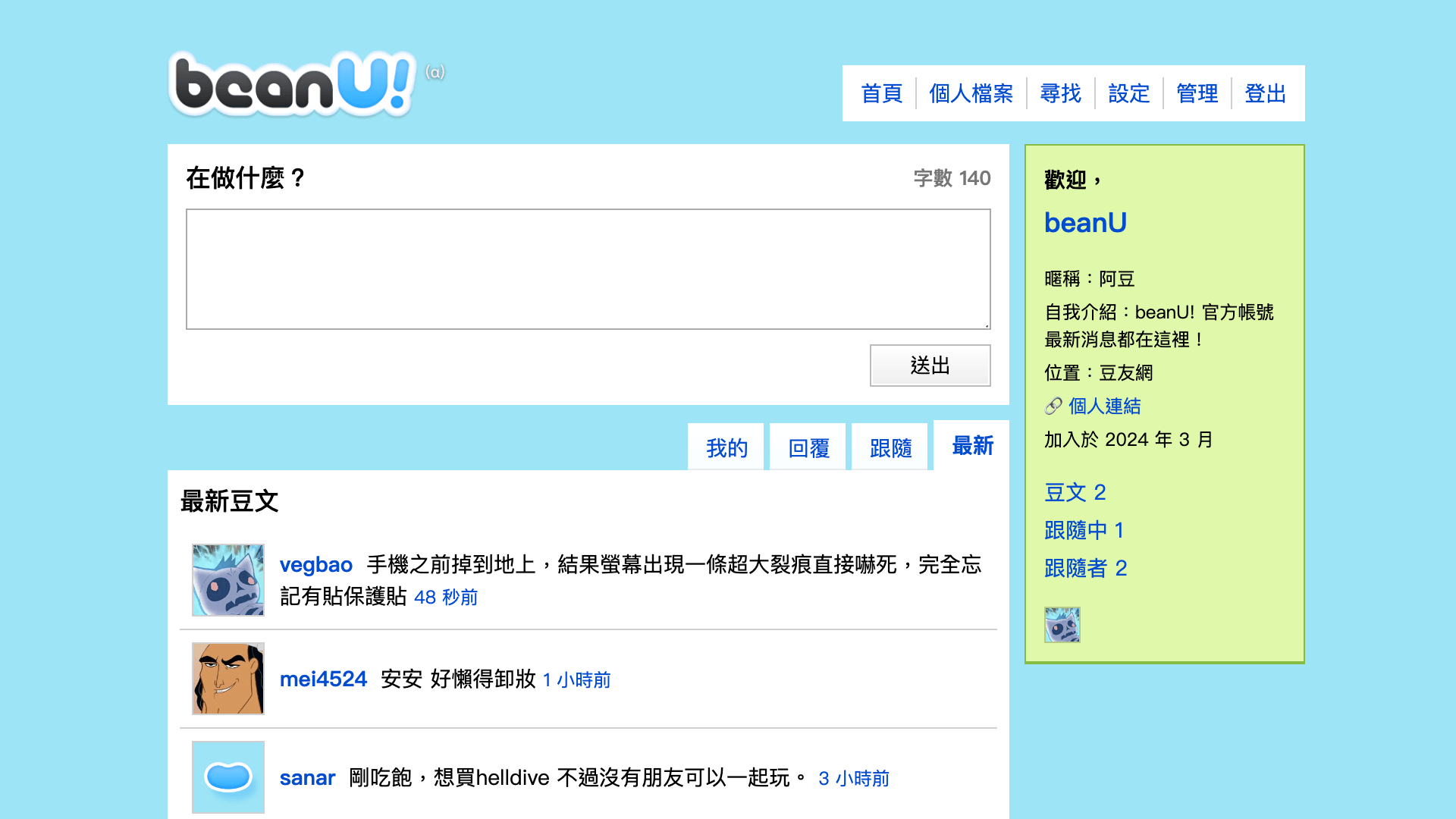Open vegbao's cat avatar in feed

click(228, 580)
